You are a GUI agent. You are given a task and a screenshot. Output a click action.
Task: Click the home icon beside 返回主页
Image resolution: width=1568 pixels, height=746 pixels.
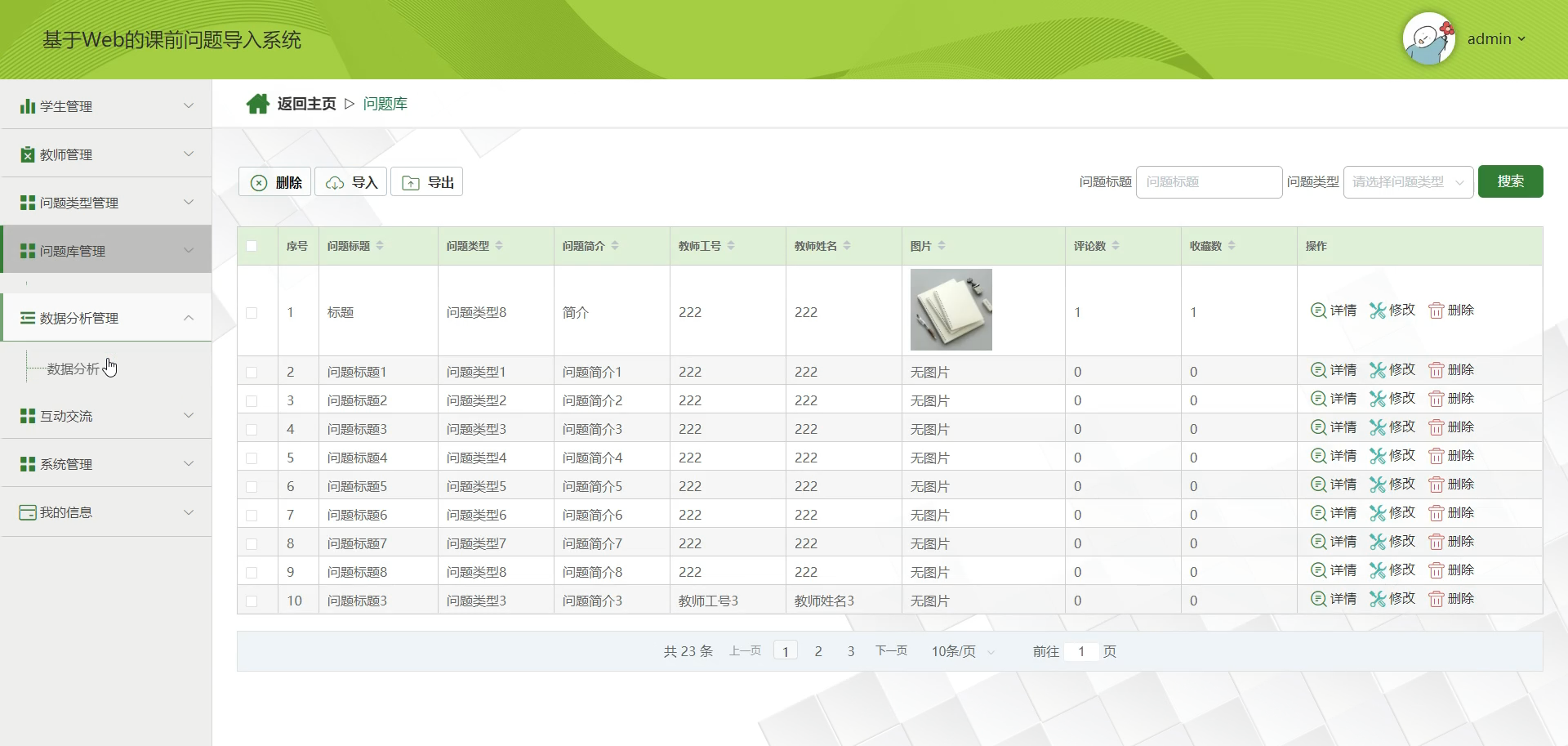point(258,104)
